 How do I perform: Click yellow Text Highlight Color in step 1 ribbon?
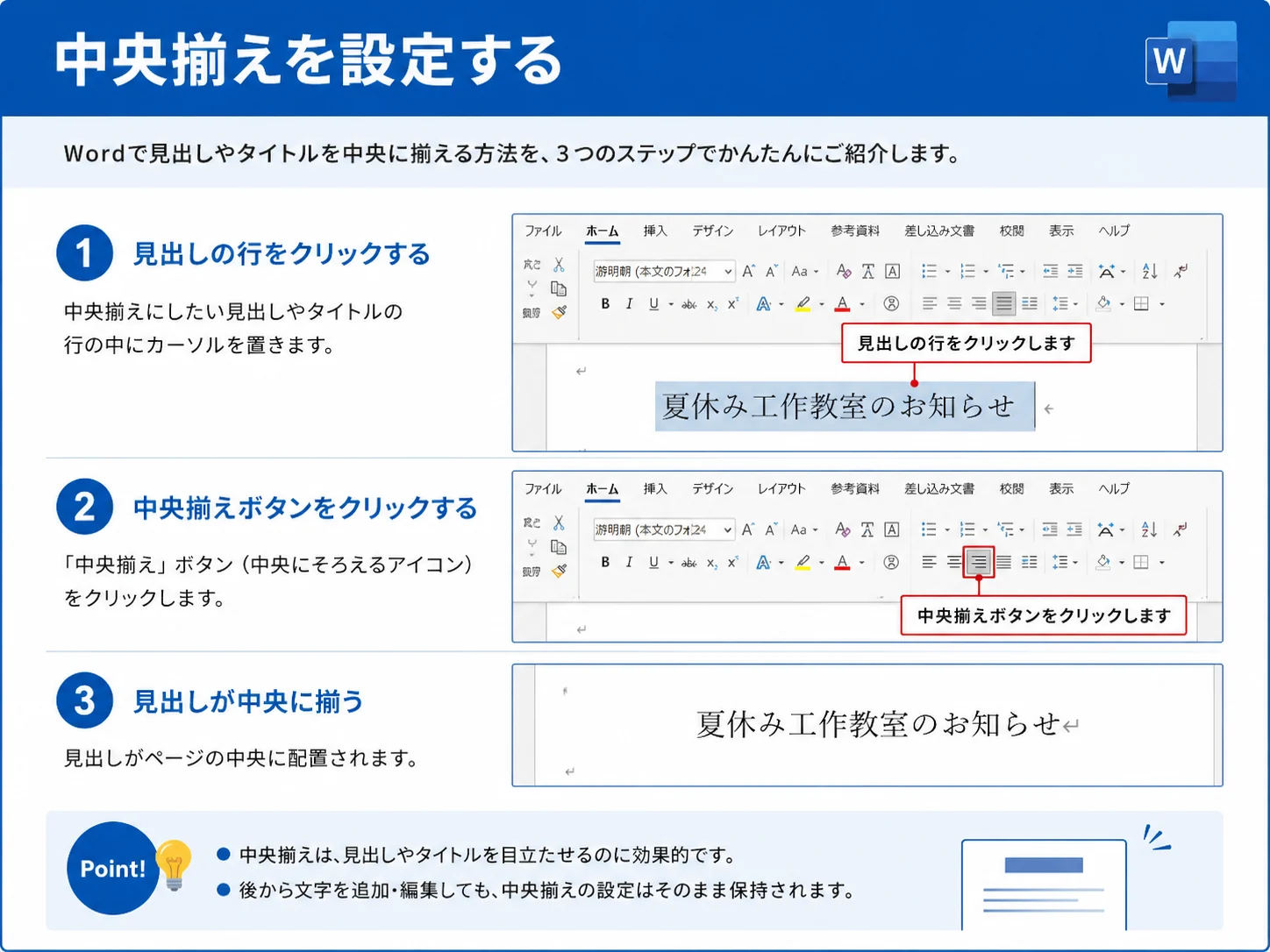803,304
